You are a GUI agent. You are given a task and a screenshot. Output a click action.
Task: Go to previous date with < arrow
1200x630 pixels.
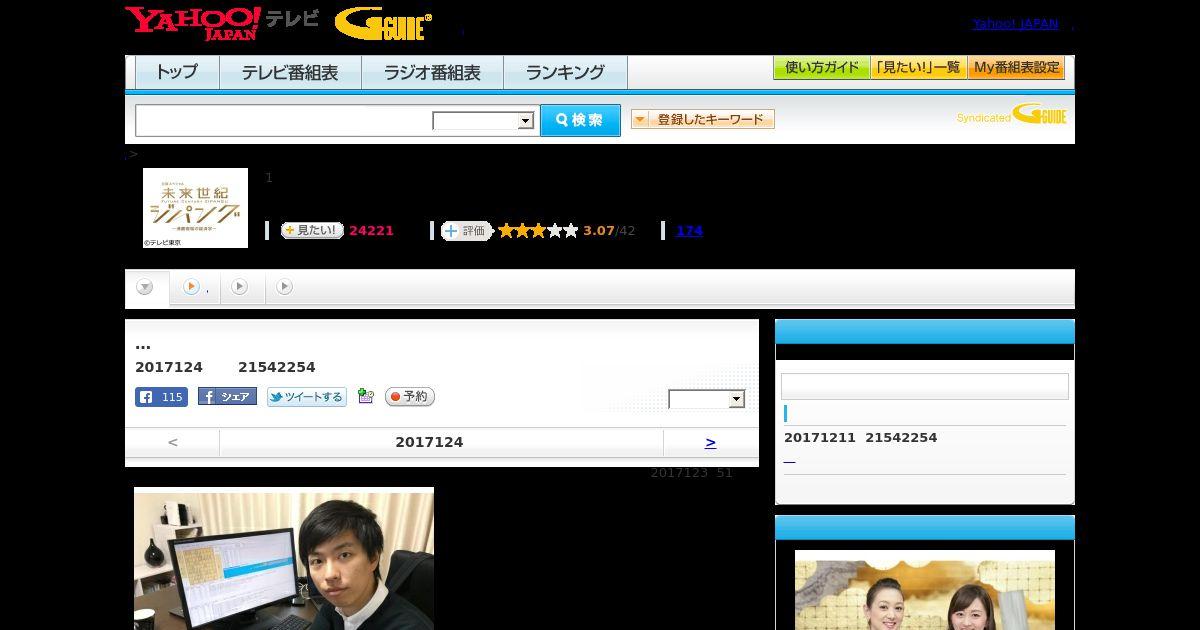tap(173, 442)
